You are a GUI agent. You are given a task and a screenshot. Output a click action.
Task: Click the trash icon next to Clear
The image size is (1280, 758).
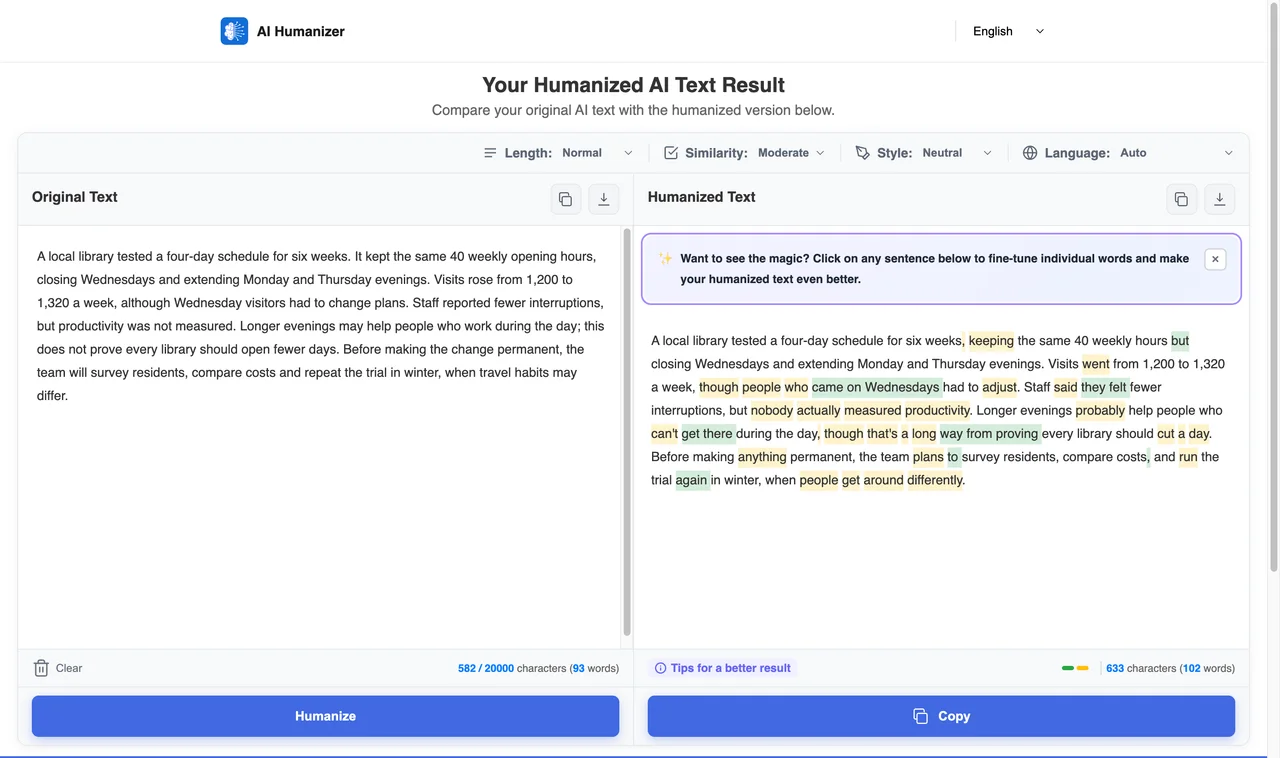(x=41, y=668)
